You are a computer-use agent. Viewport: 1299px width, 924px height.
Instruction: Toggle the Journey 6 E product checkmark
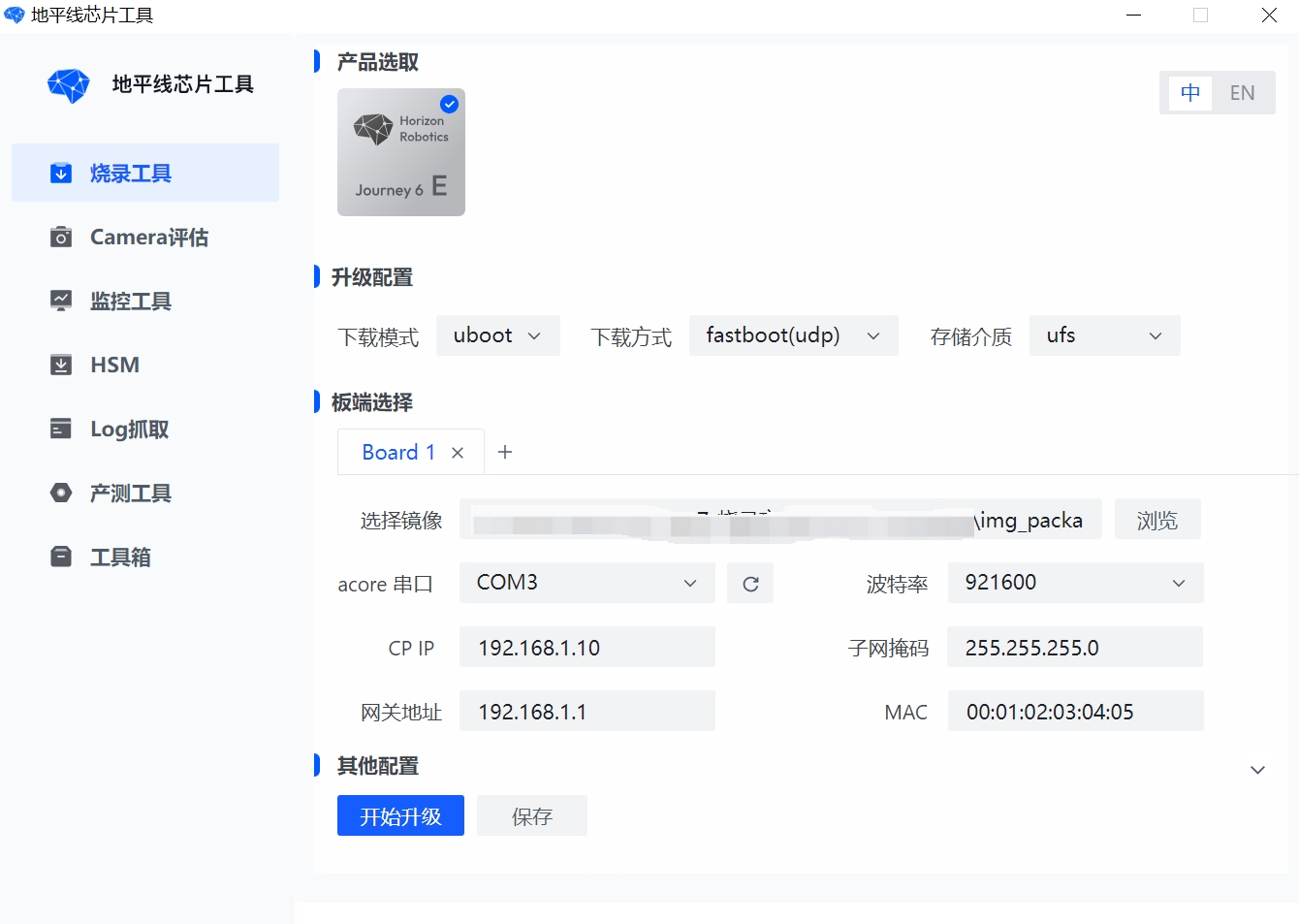tap(449, 105)
